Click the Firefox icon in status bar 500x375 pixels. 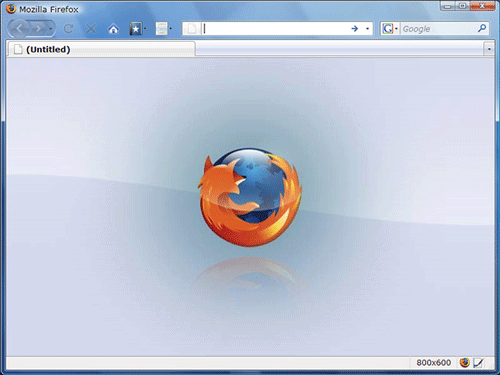(465, 363)
